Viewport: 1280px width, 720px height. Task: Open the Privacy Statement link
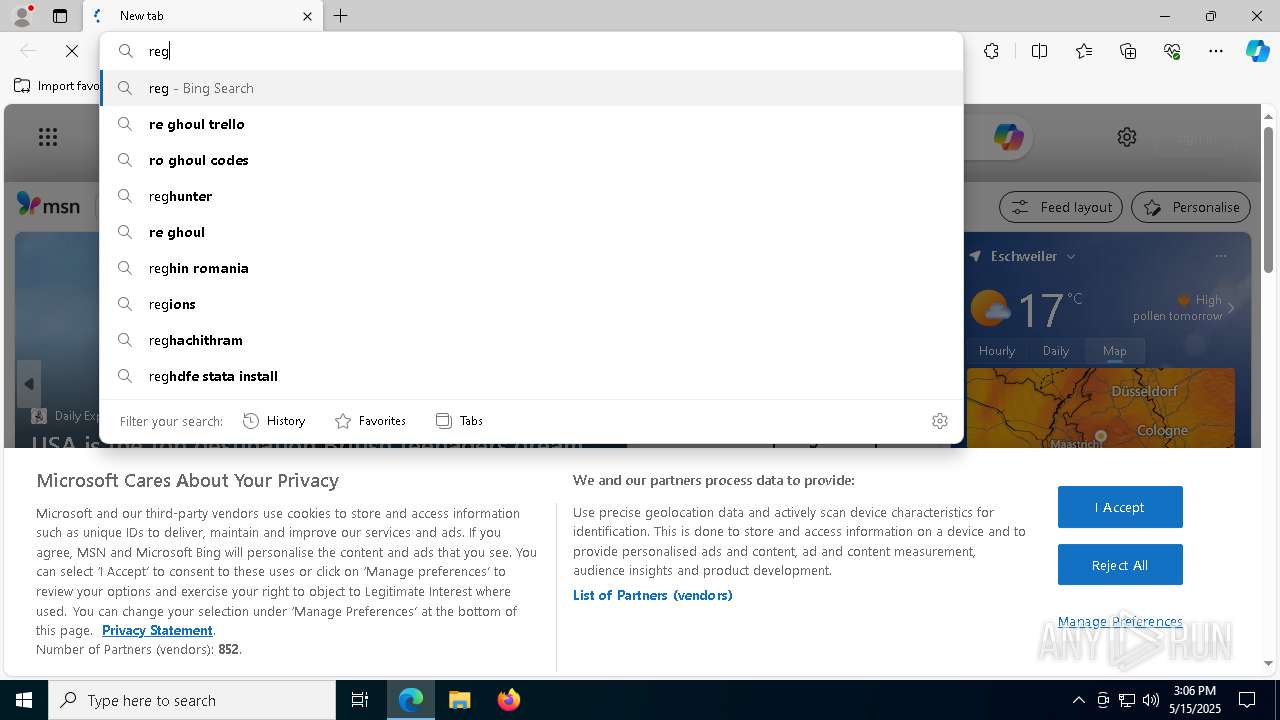click(x=157, y=630)
